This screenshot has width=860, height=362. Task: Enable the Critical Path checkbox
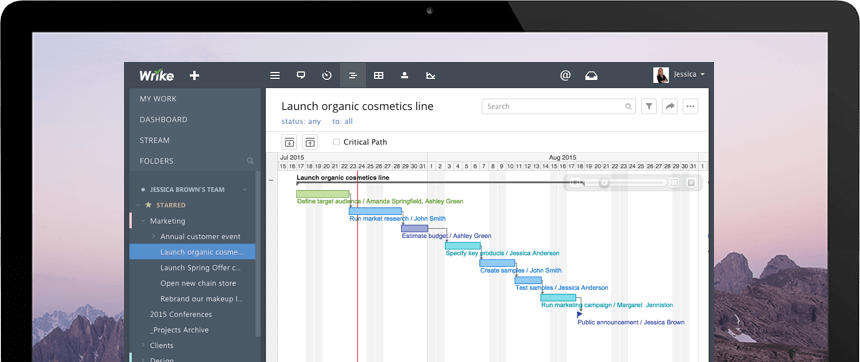pos(336,142)
